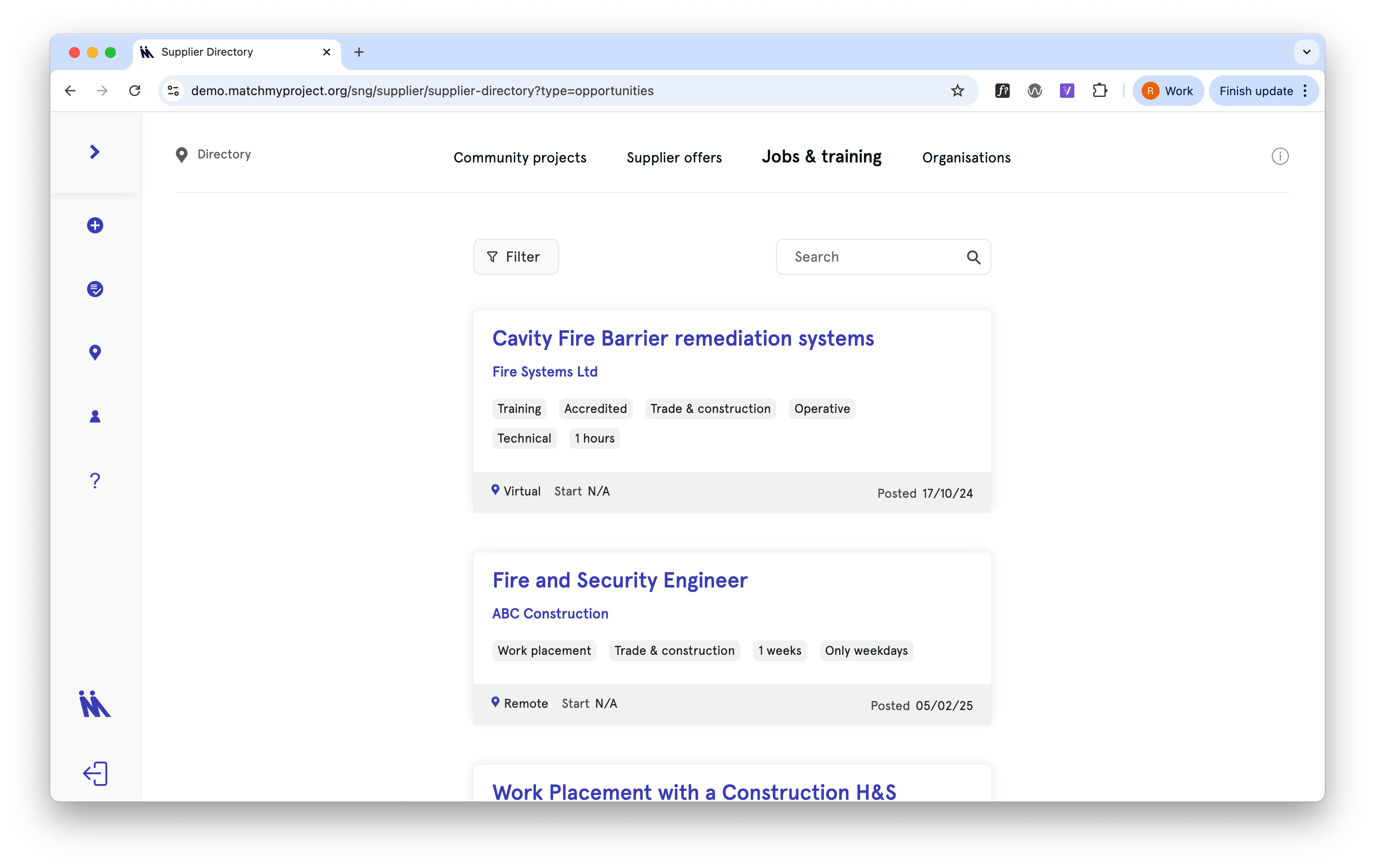Open the map pin directory icon in sidebar
Screen dimensions: 1375x868
[x=95, y=352]
